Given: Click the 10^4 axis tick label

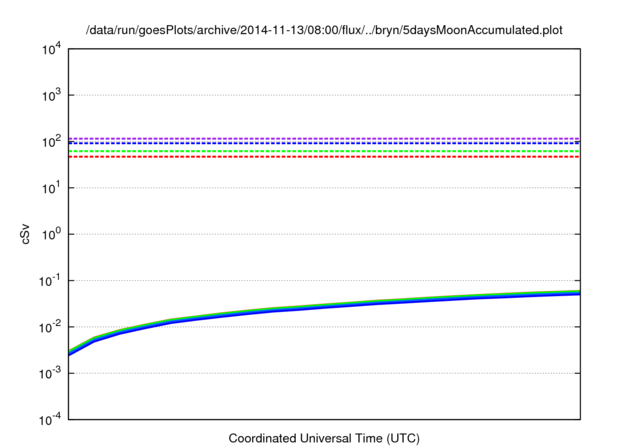Looking at the screenshot, I should pos(51,49).
